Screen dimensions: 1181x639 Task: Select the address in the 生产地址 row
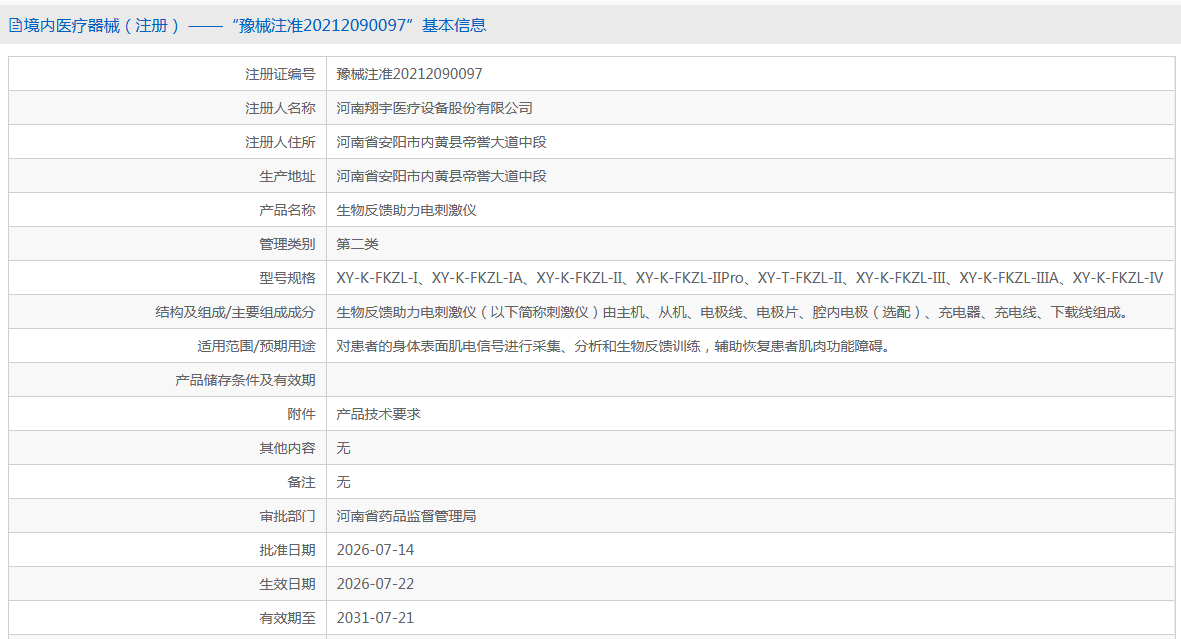[441, 176]
